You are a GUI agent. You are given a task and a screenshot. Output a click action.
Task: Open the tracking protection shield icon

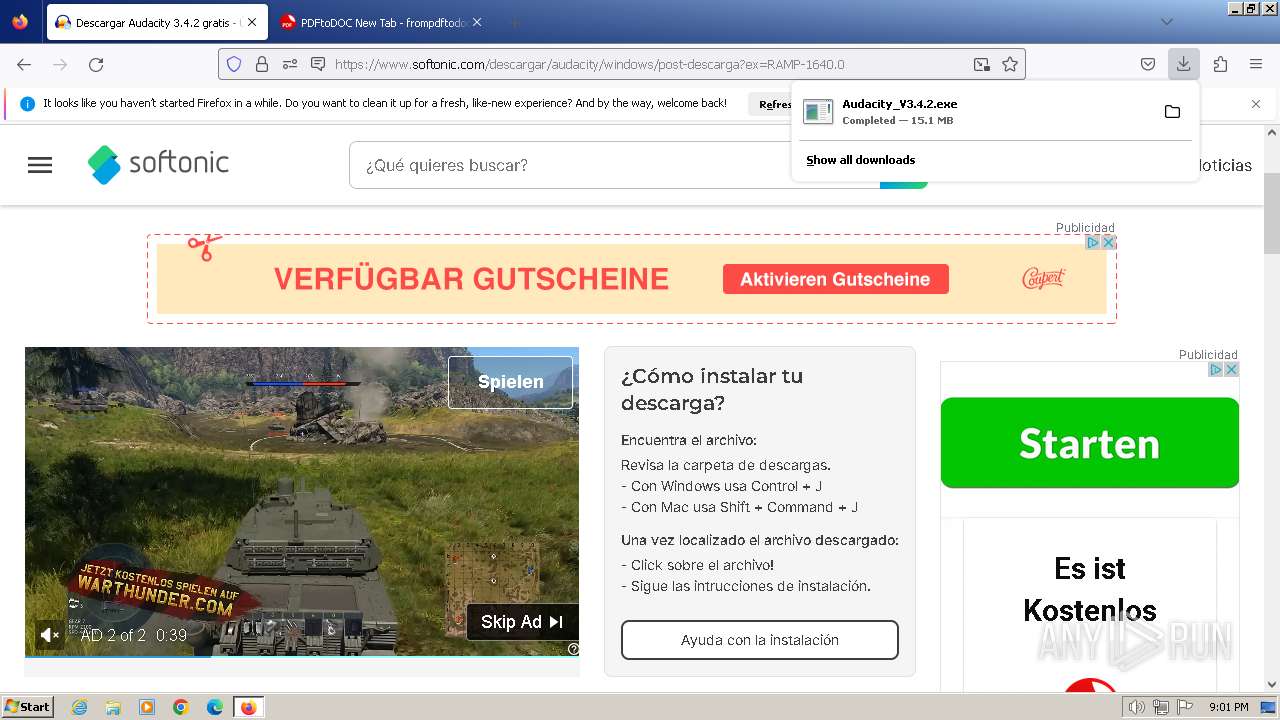coord(234,64)
